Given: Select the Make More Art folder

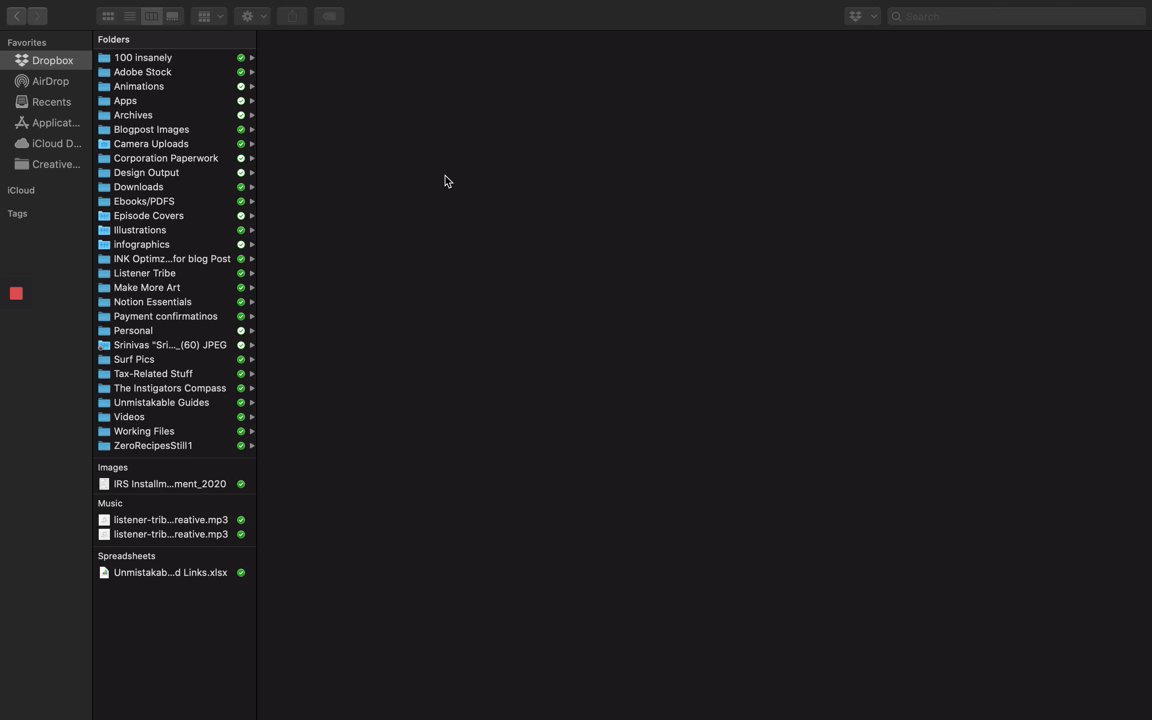Looking at the screenshot, I should [175, 287].
